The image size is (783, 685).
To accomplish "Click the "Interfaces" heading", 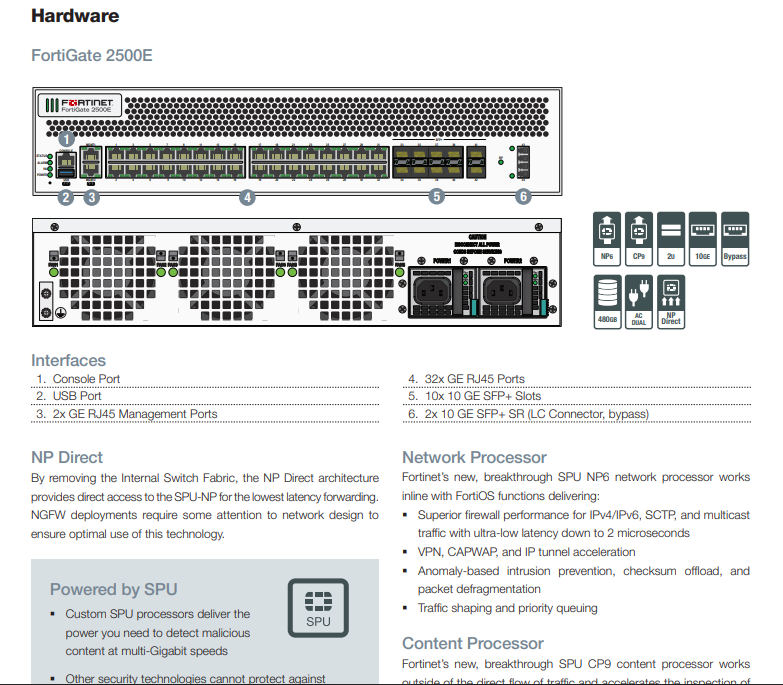I will point(68,360).
